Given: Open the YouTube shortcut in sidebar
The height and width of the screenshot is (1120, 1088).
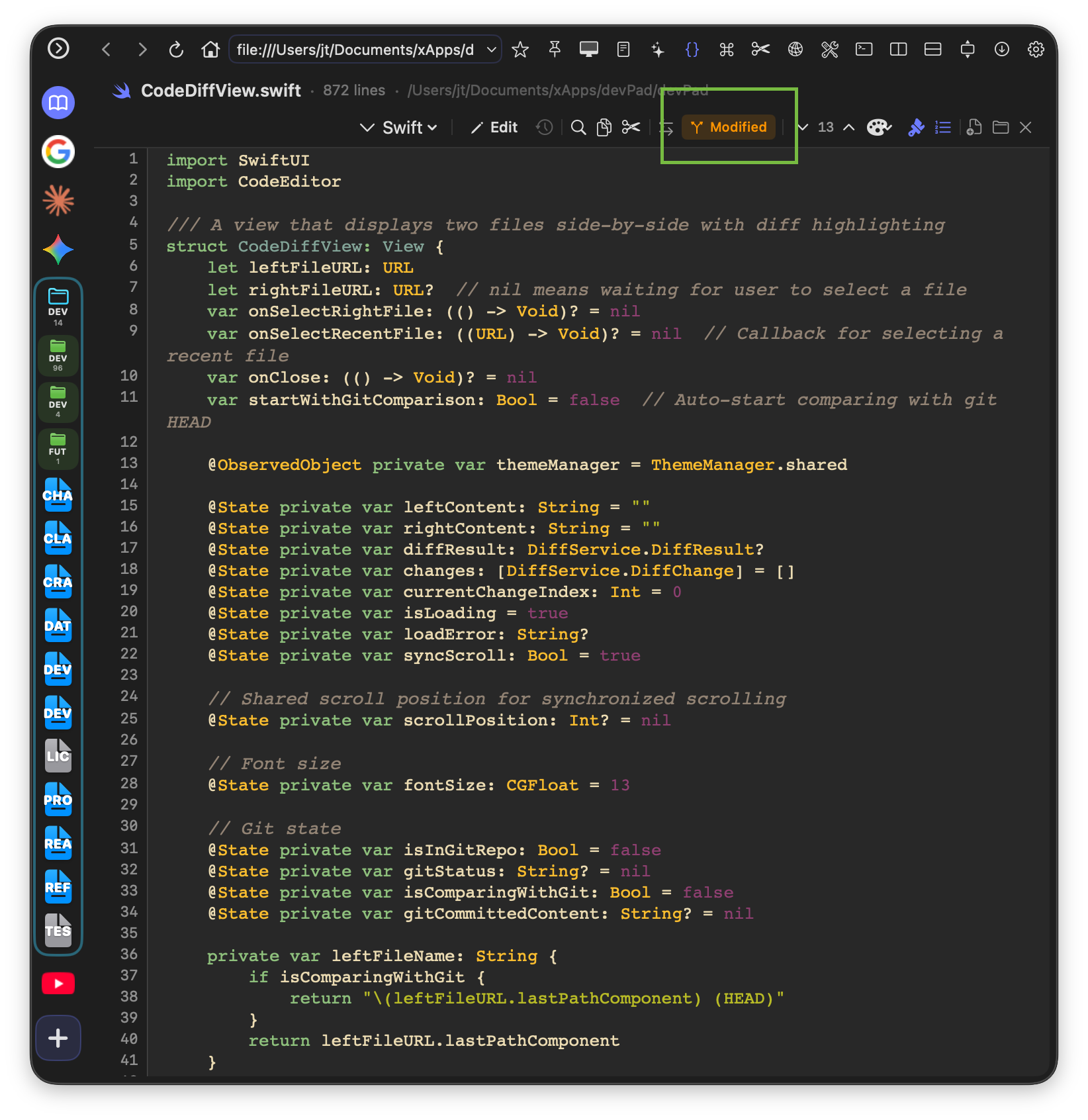Looking at the screenshot, I should [58, 984].
